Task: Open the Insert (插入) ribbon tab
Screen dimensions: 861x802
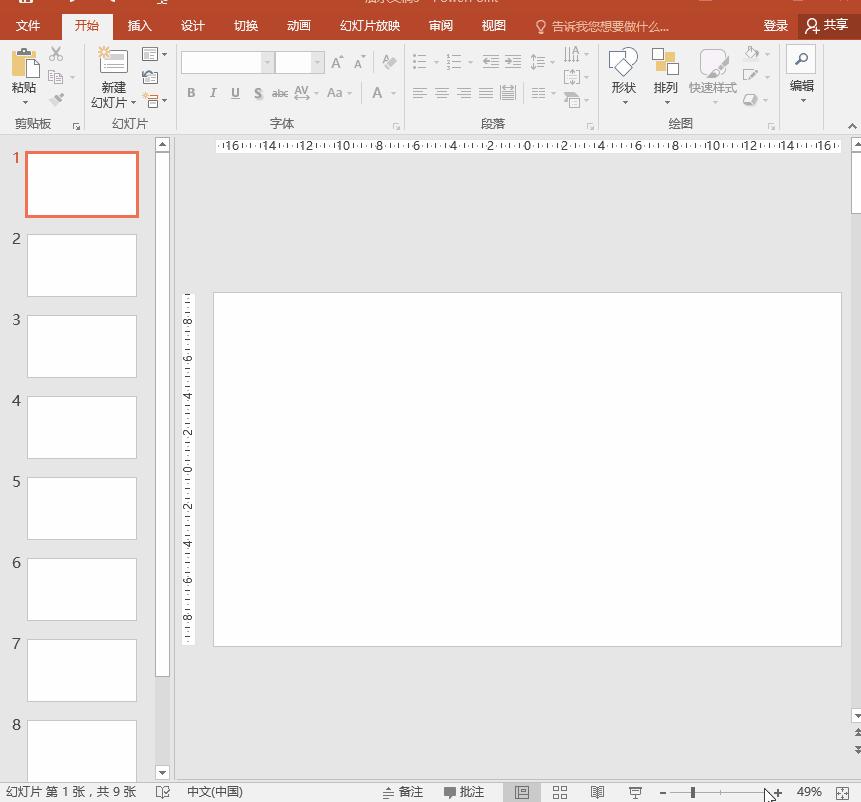Action: [140, 26]
